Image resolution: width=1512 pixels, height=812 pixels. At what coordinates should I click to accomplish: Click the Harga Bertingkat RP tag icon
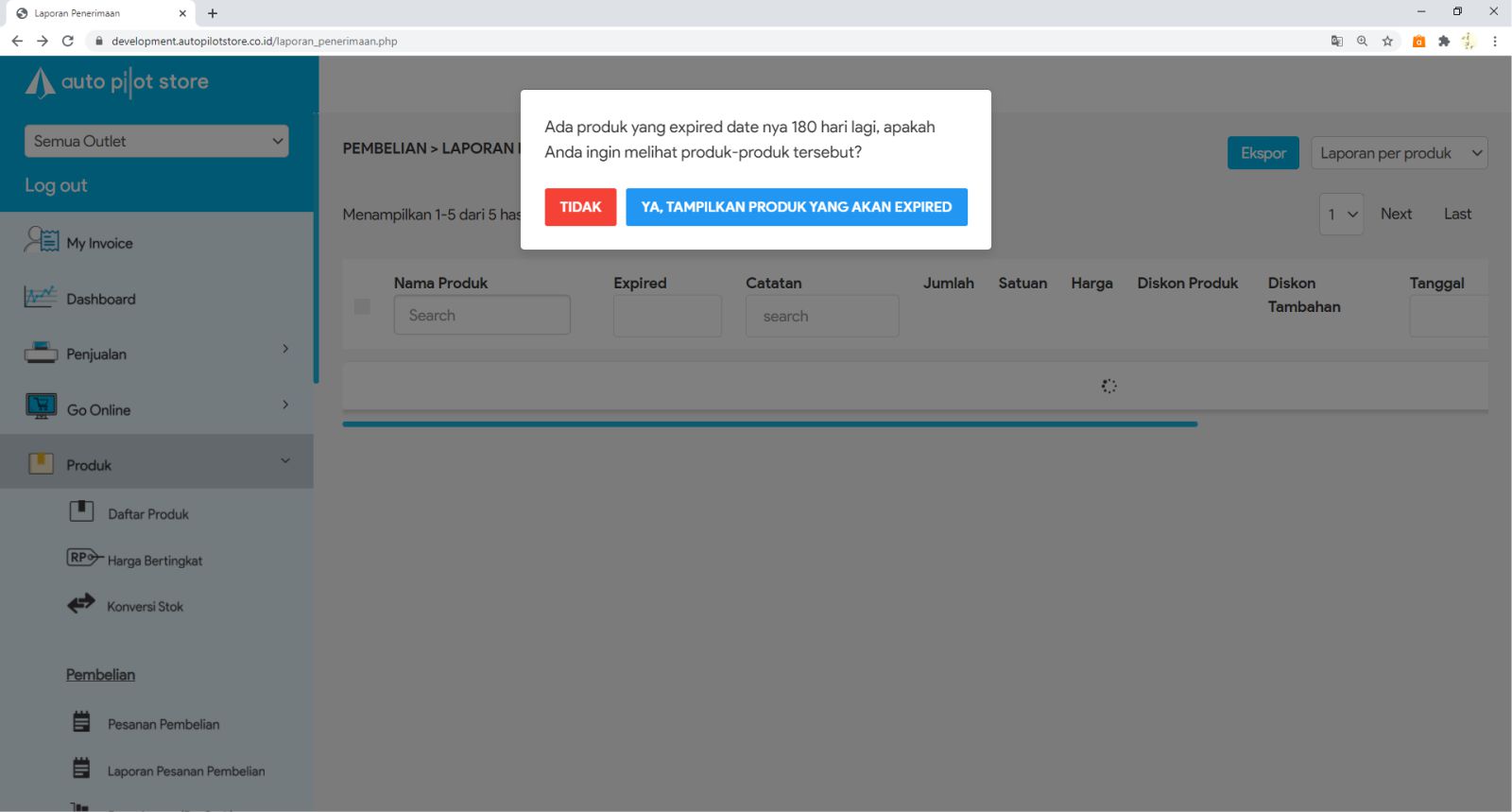(83, 558)
